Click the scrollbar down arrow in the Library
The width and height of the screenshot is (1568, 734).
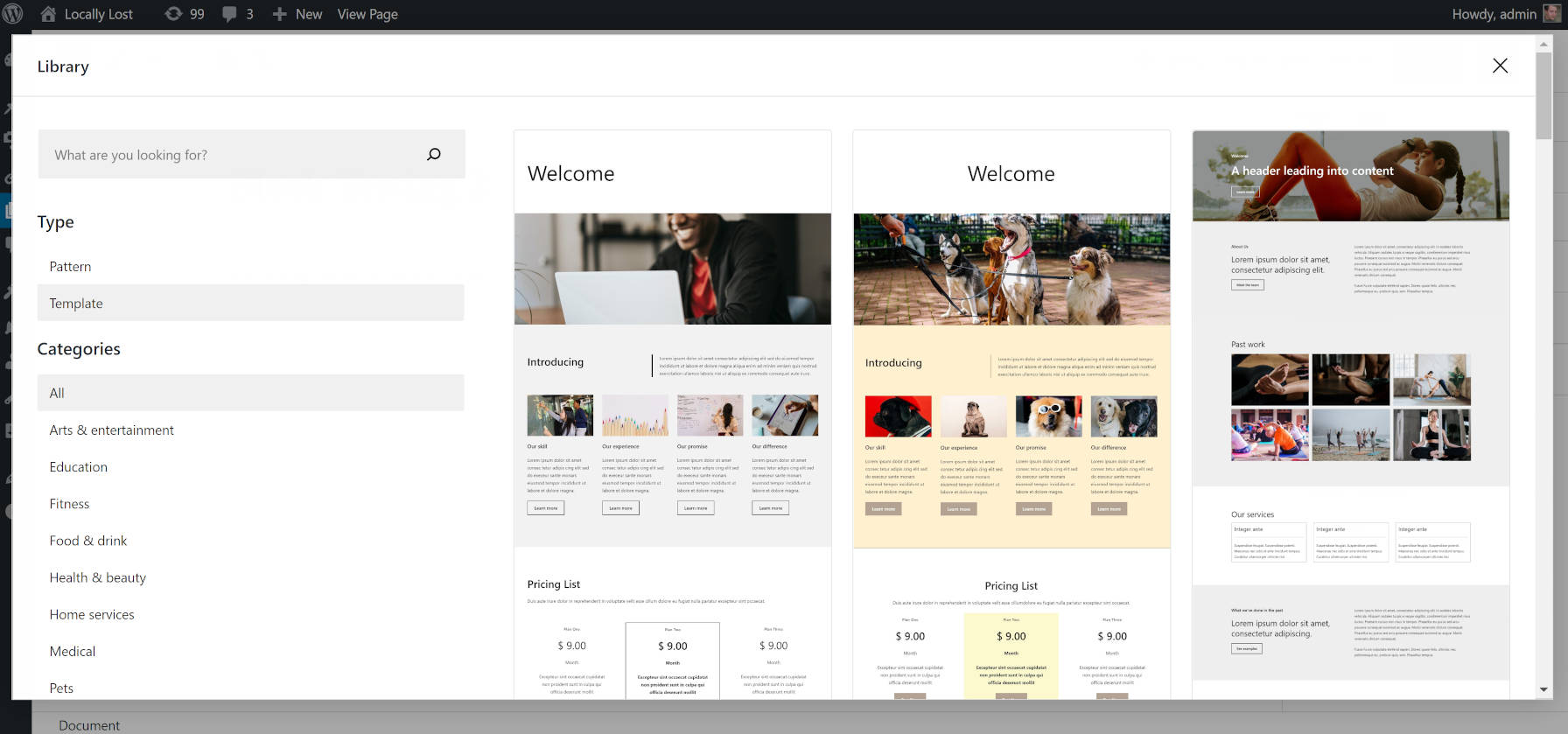[x=1543, y=689]
